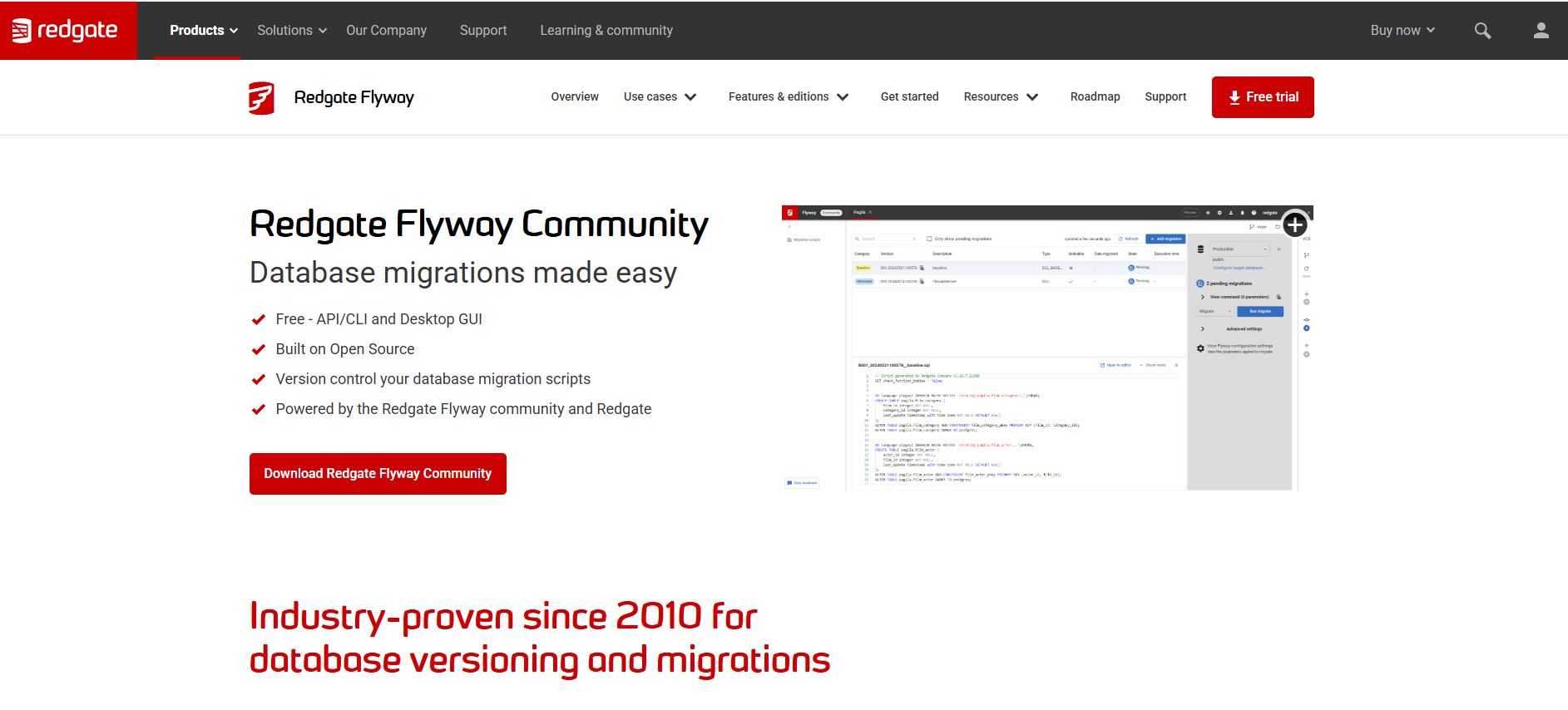Open the Get started link
The height and width of the screenshot is (710, 1568).
(909, 96)
